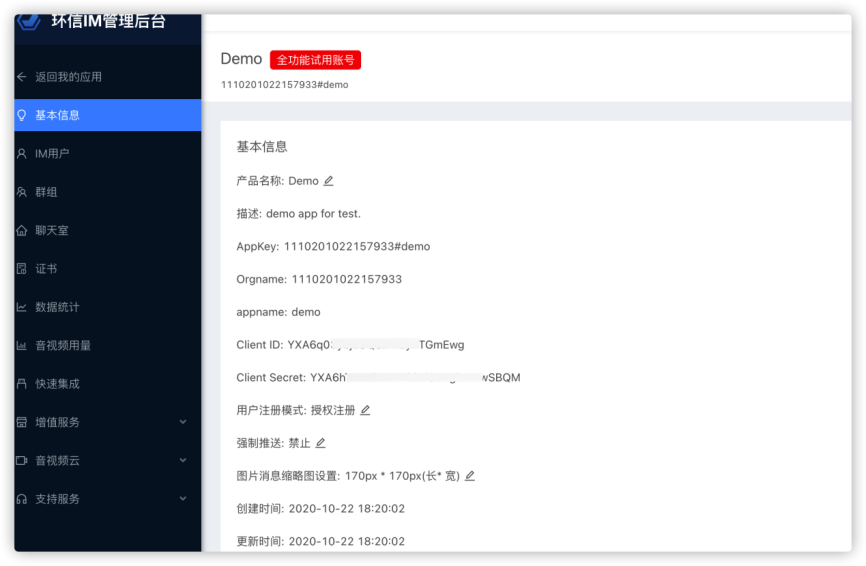Viewport: 866px width, 566px height.
Task: Click the line chart icon beside 数据统计
Action: (x=22, y=307)
